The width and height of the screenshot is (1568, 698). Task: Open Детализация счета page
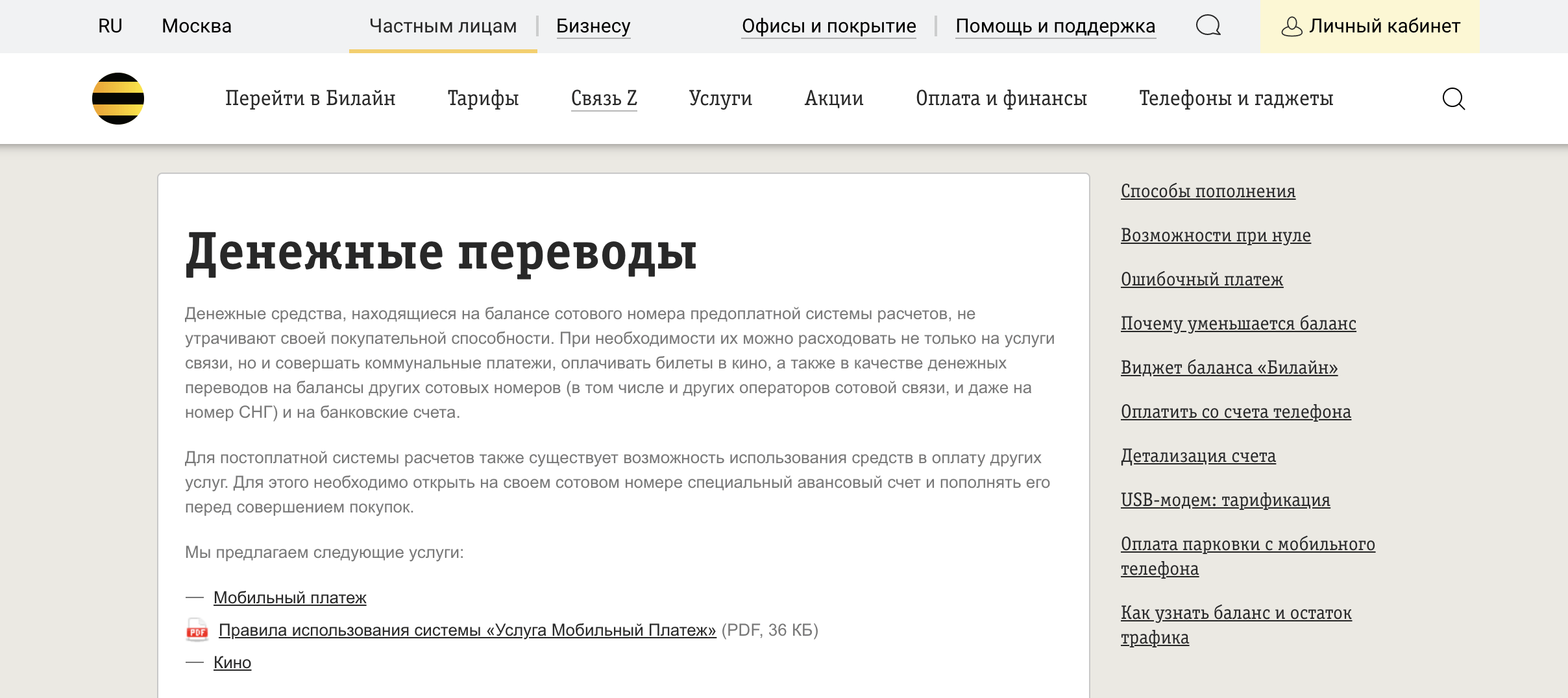[x=1198, y=456]
